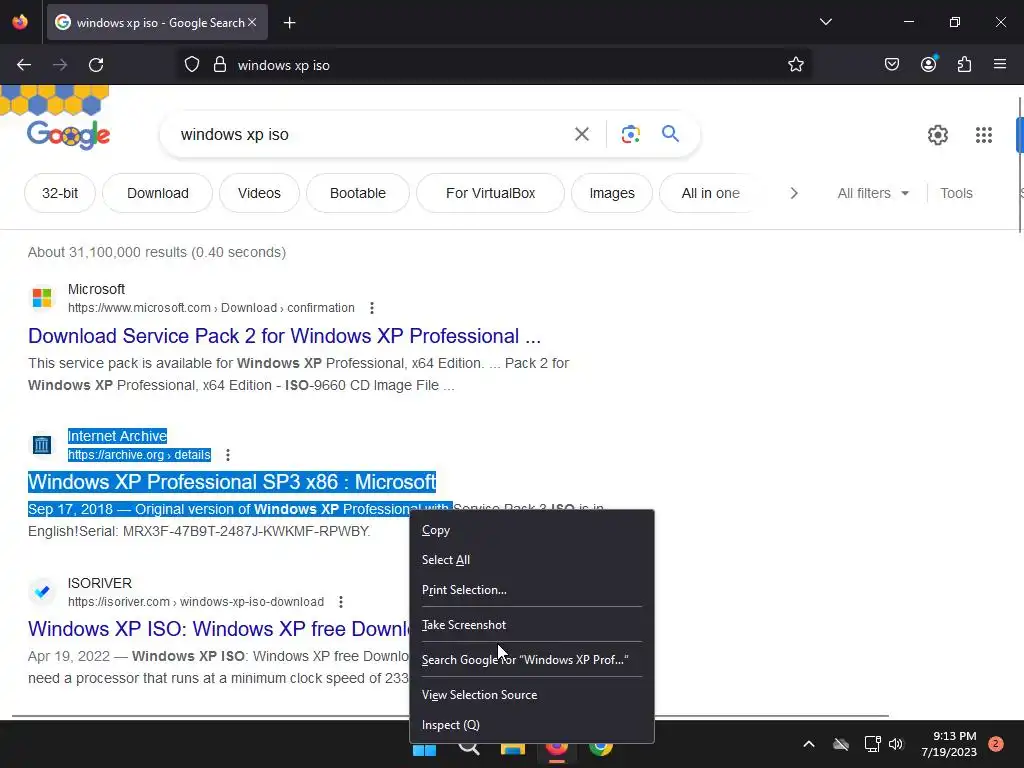Screen dimensions: 1024x768
Task: Click the Internet Archive building favicon
Action: 42,445
